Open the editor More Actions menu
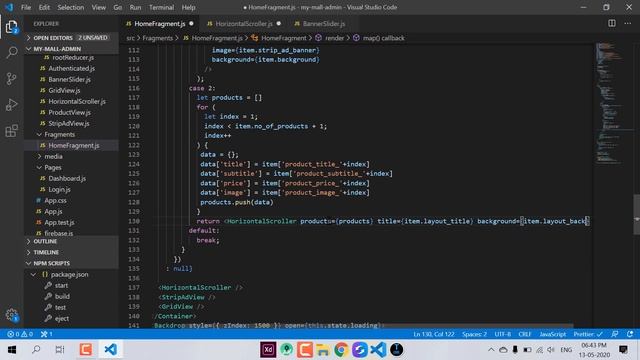 pyautogui.click(x=627, y=23)
